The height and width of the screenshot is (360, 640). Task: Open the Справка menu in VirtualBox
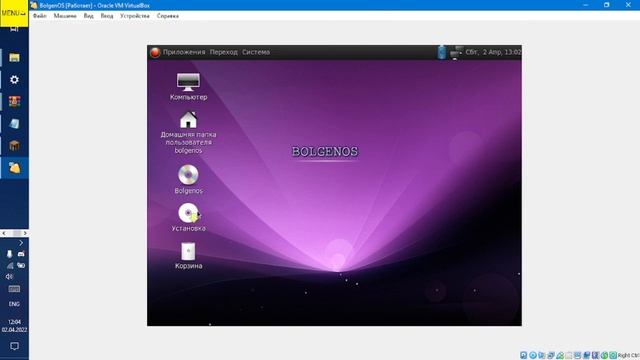168,16
